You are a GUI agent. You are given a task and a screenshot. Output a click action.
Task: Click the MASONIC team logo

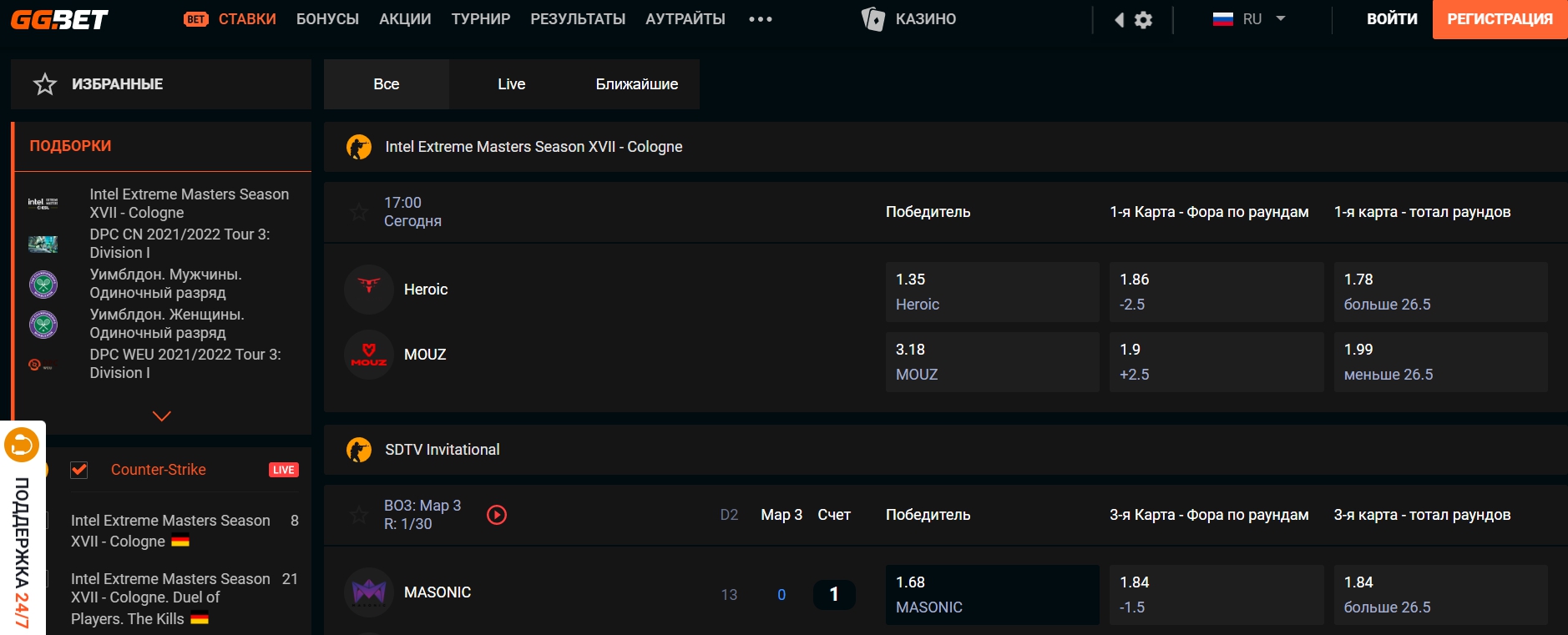(x=368, y=592)
